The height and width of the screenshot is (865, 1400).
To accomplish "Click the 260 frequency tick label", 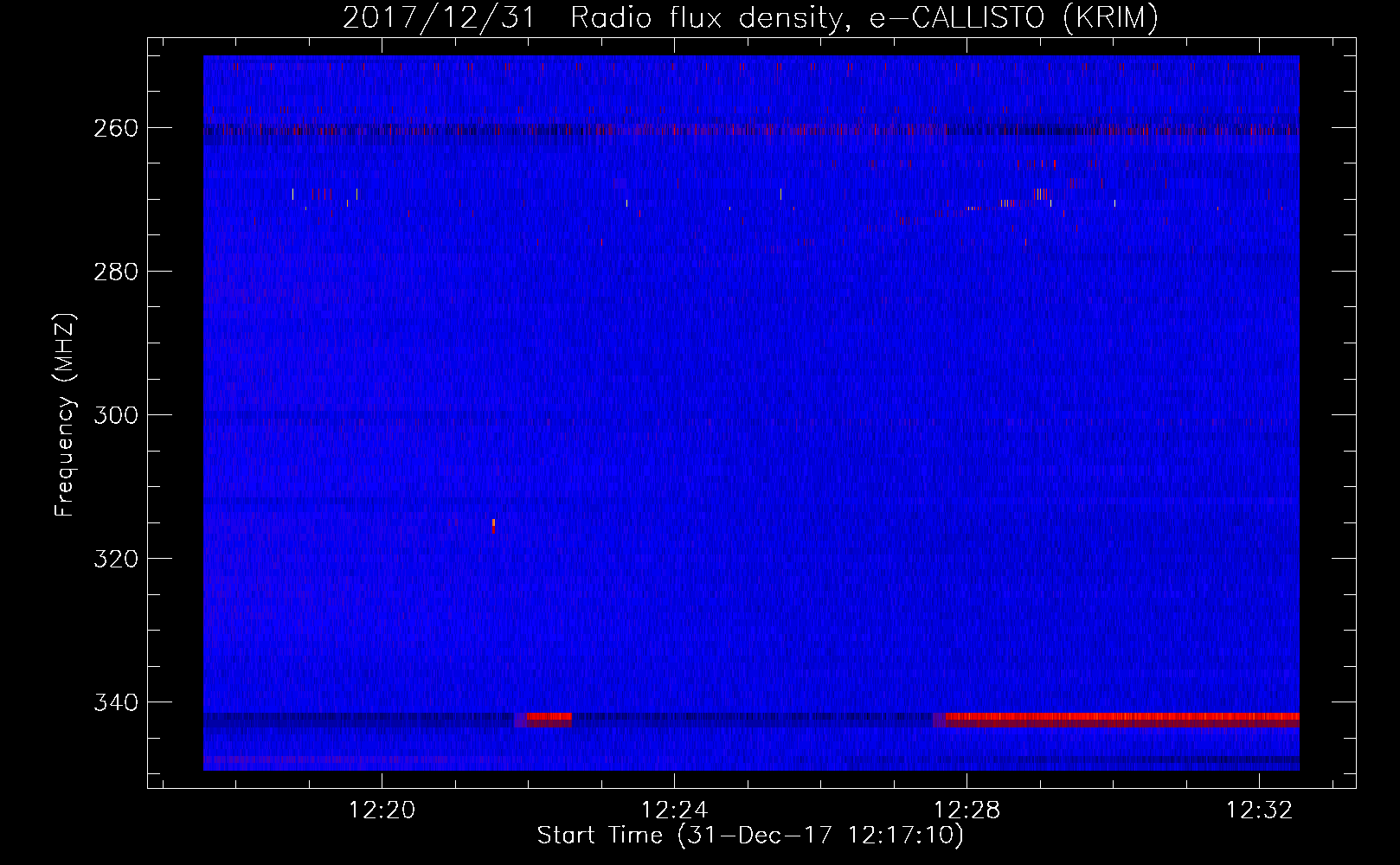I will coord(115,128).
